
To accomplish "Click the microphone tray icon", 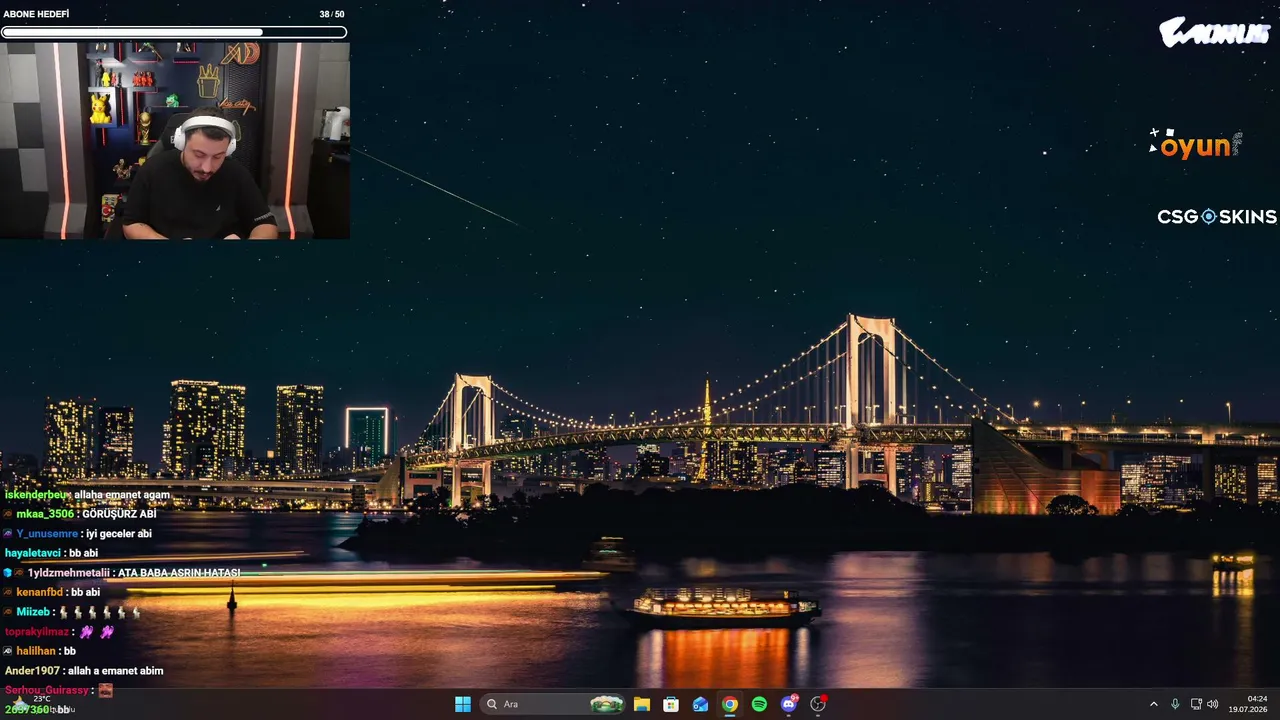I will point(1175,704).
